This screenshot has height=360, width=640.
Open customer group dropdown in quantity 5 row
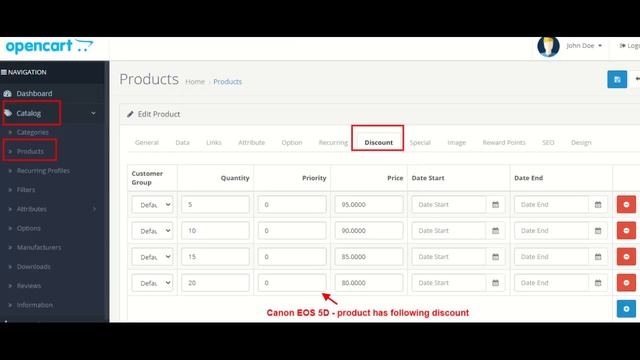point(152,204)
